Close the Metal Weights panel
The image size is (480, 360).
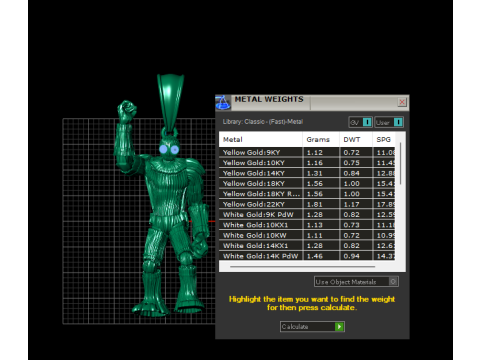[402, 102]
